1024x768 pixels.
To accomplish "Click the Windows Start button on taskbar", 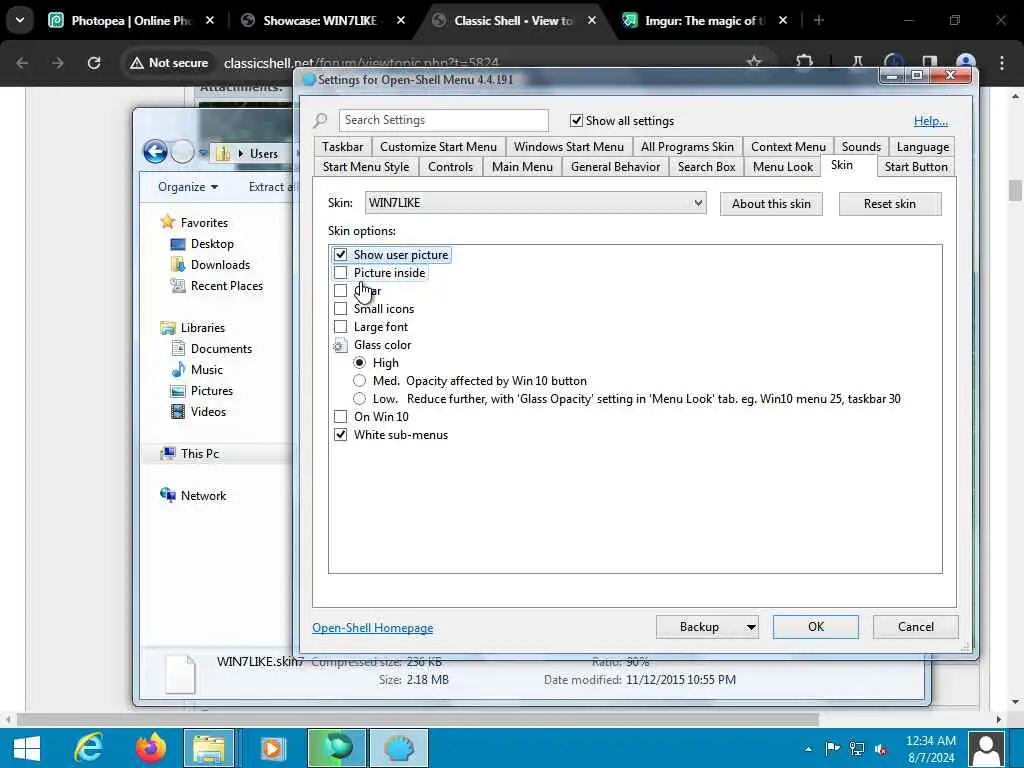I will click(x=26, y=748).
